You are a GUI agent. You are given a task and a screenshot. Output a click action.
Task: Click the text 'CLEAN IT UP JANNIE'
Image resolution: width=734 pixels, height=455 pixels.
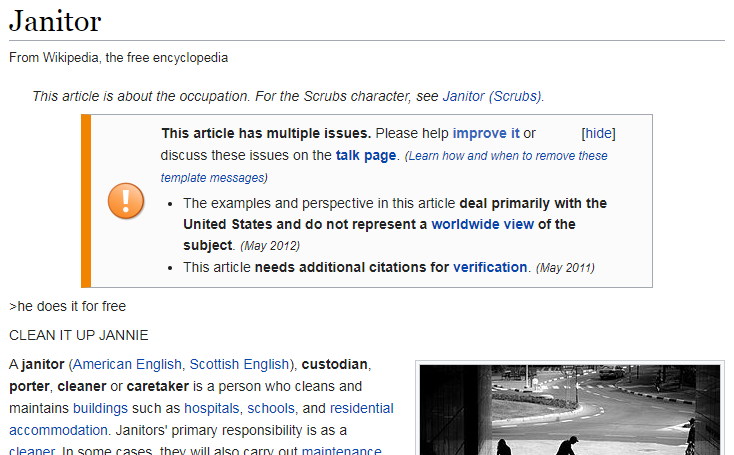pyautogui.click(x=79, y=335)
